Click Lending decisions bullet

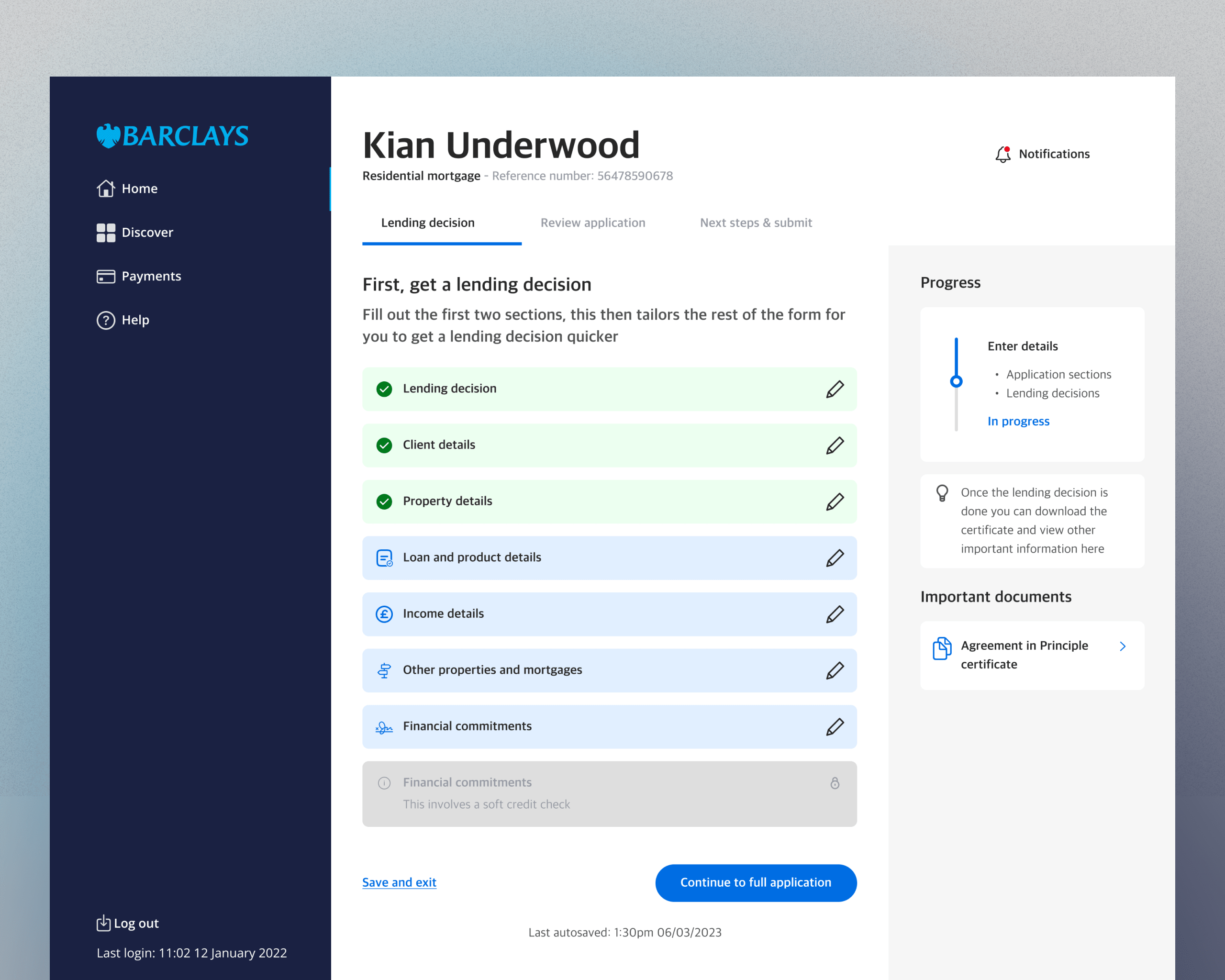(x=1052, y=393)
